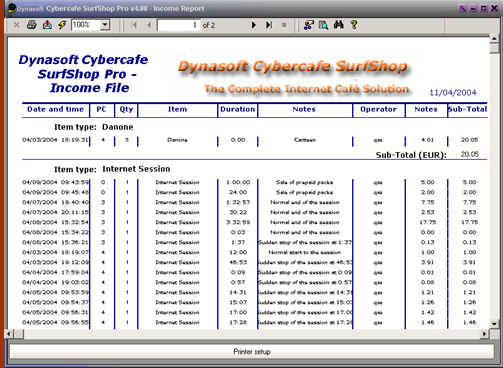This screenshot has height=368, width=503.
Task: Click the "Canteen" note in the Danone row
Action: 305,140
